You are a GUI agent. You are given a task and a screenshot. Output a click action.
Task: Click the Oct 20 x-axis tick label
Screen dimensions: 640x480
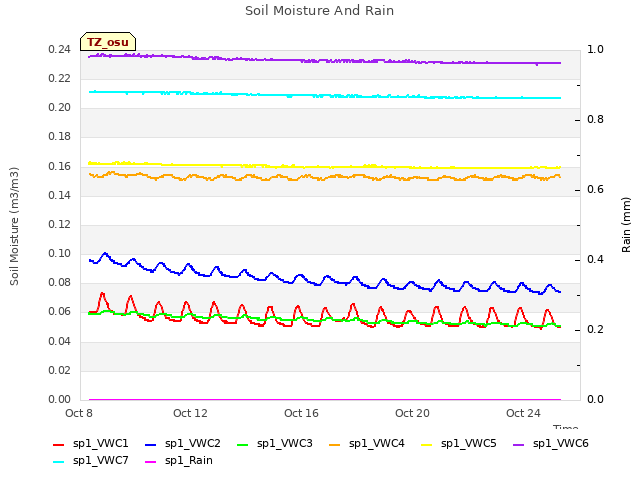pos(412,413)
